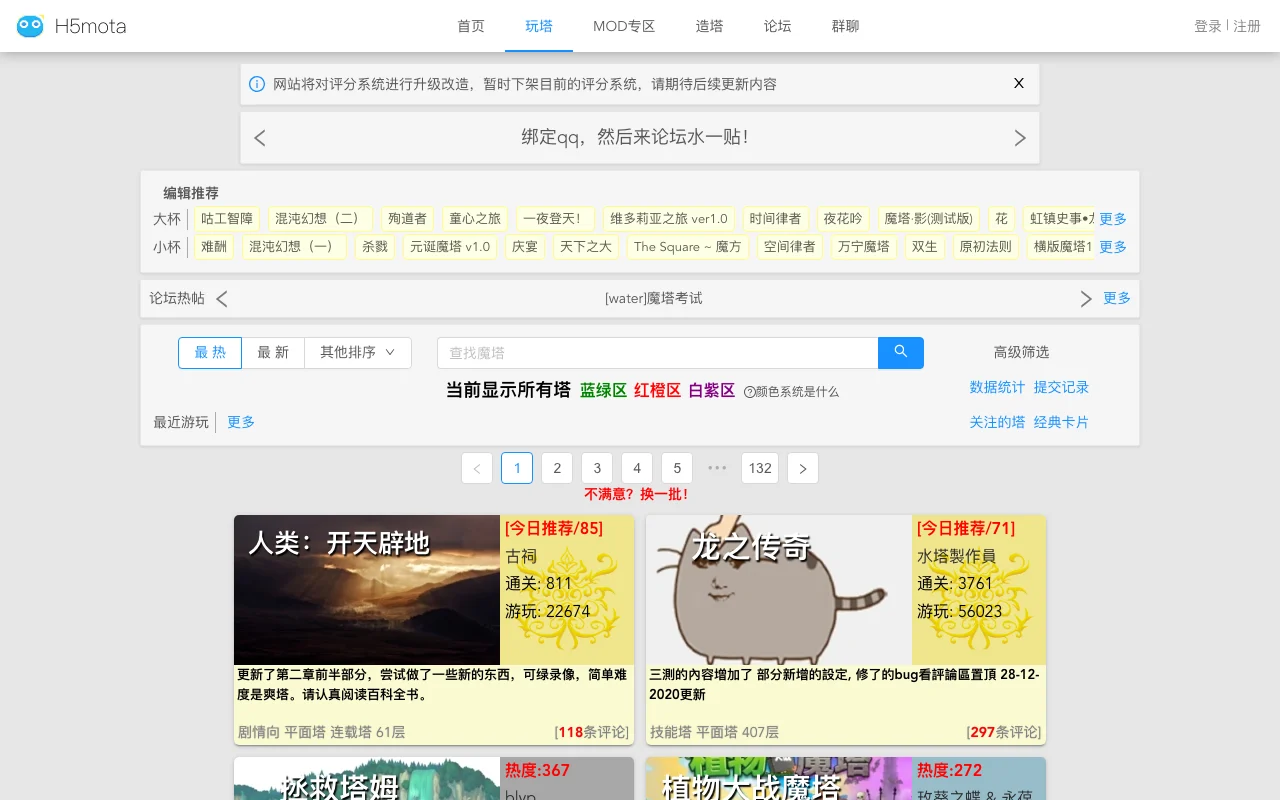The width and height of the screenshot is (1280, 800).
Task: Open forum post [water]魔塔考试
Action: (x=654, y=298)
